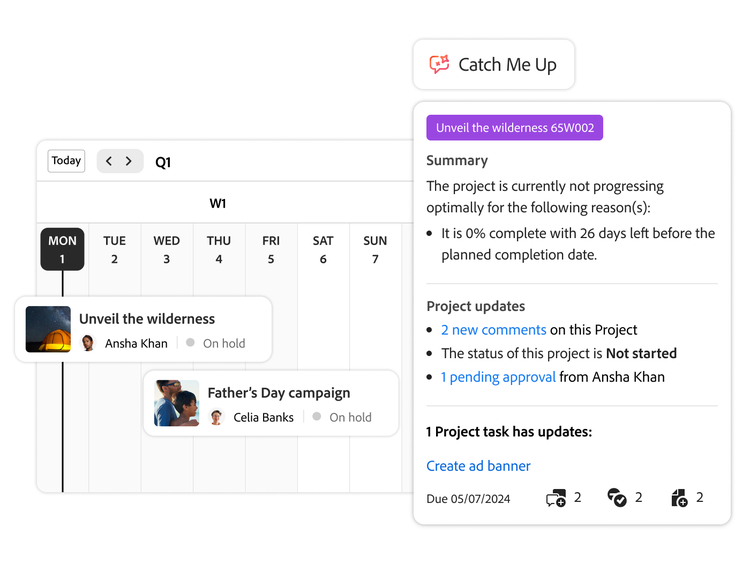Screen dimensions: 750x563
Task: Select the SAT 6 day column header
Action: (x=323, y=249)
